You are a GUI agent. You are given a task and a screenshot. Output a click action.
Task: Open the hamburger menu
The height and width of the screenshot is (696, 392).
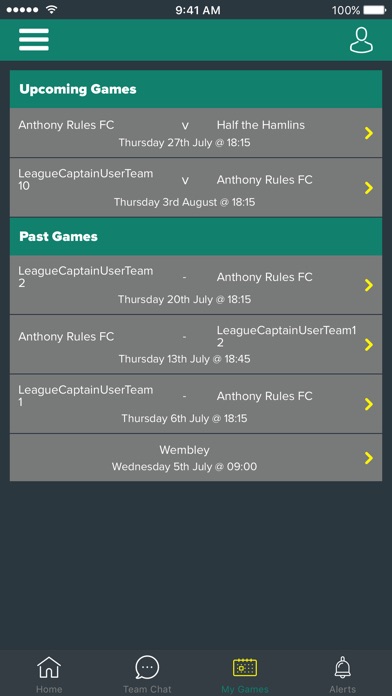coord(34,40)
